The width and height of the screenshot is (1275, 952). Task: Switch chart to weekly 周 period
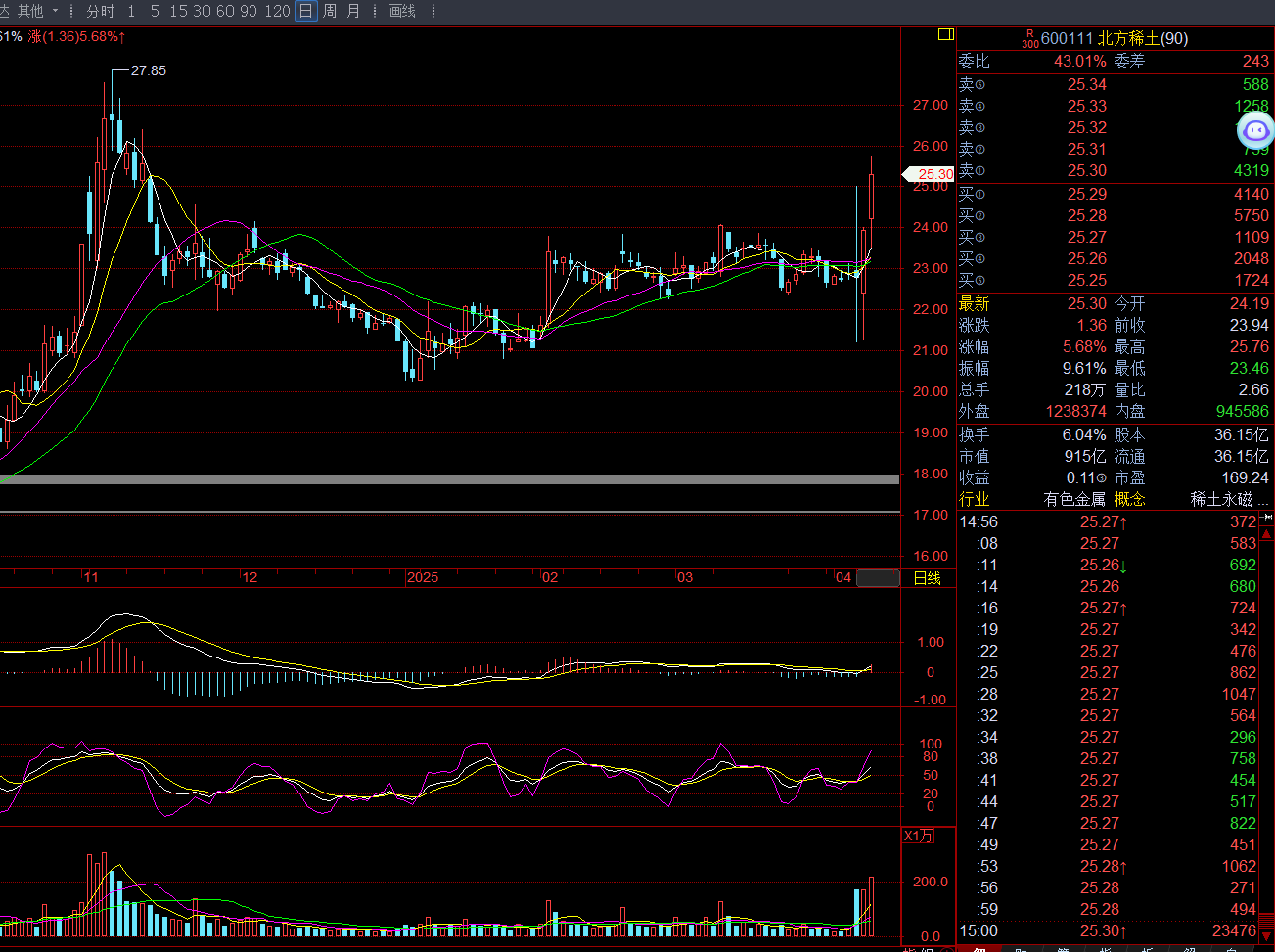click(x=330, y=11)
